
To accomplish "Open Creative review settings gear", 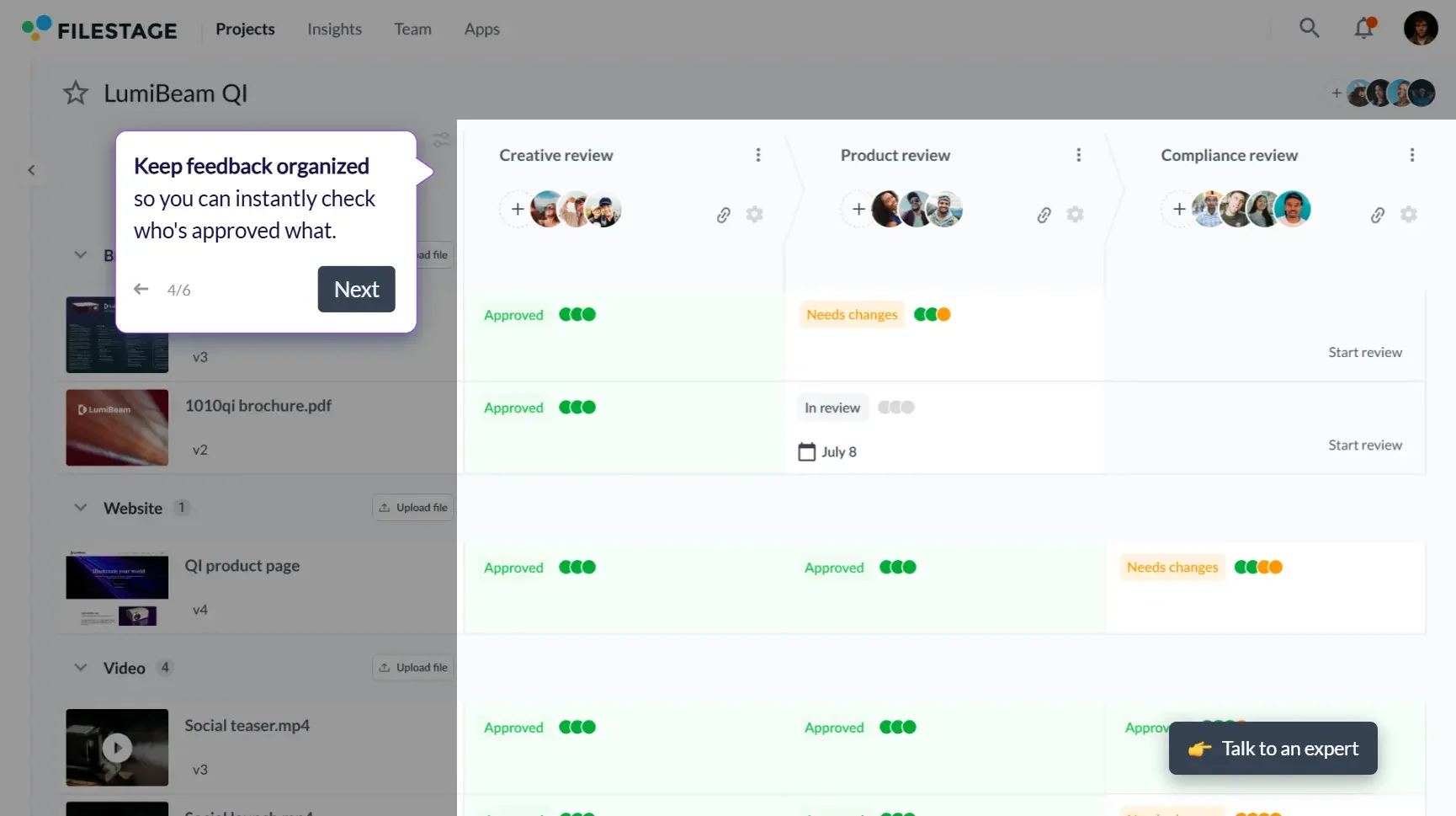I will pos(755,215).
